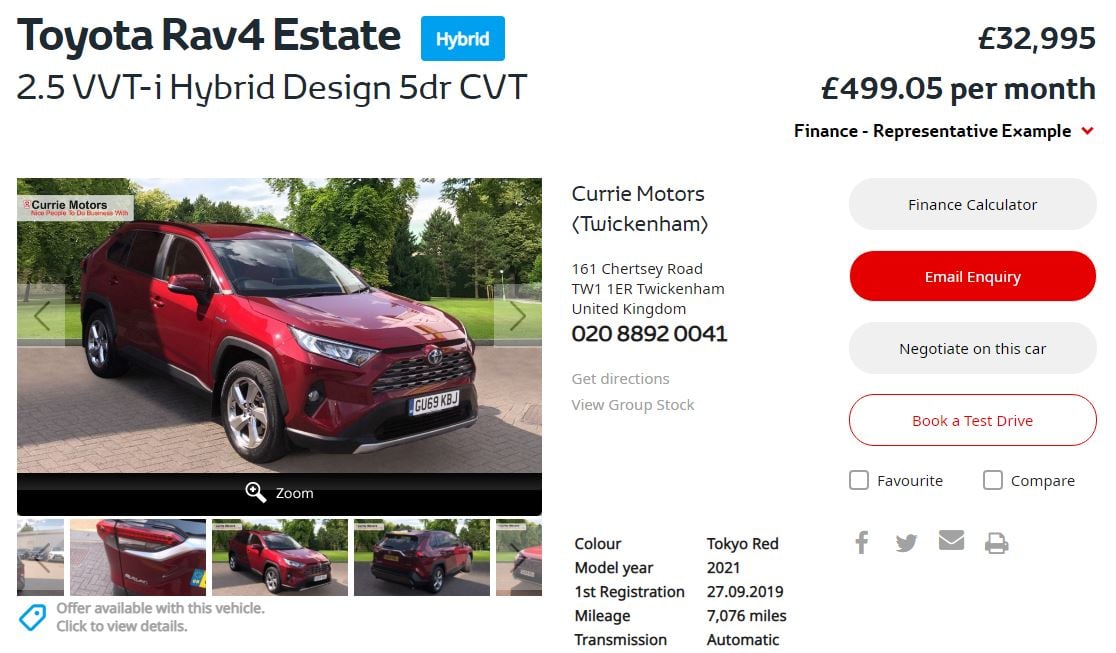The height and width of the screenshot is (653, 1116).
Task: Open View Group Stock link
Action: [633, 404]
